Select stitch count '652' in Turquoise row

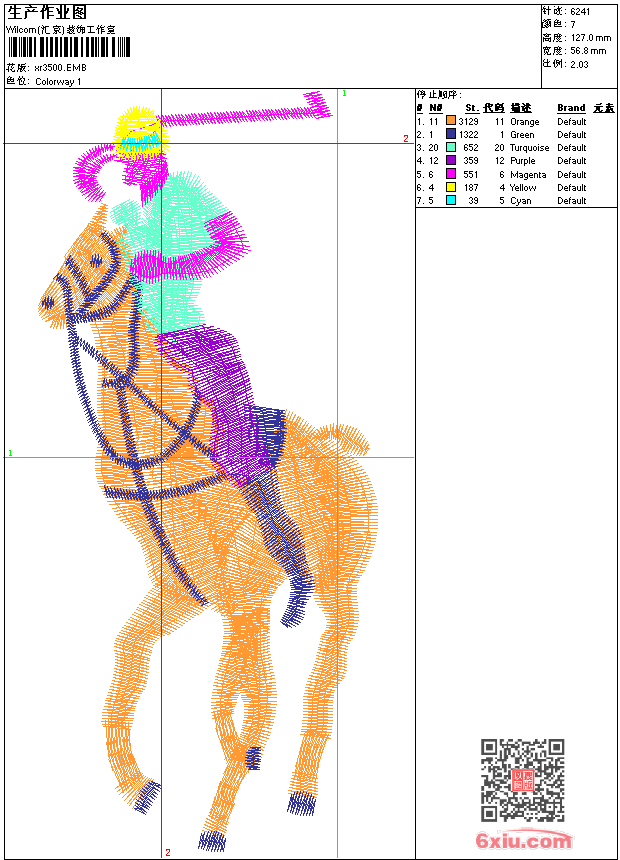pos(471,148)
